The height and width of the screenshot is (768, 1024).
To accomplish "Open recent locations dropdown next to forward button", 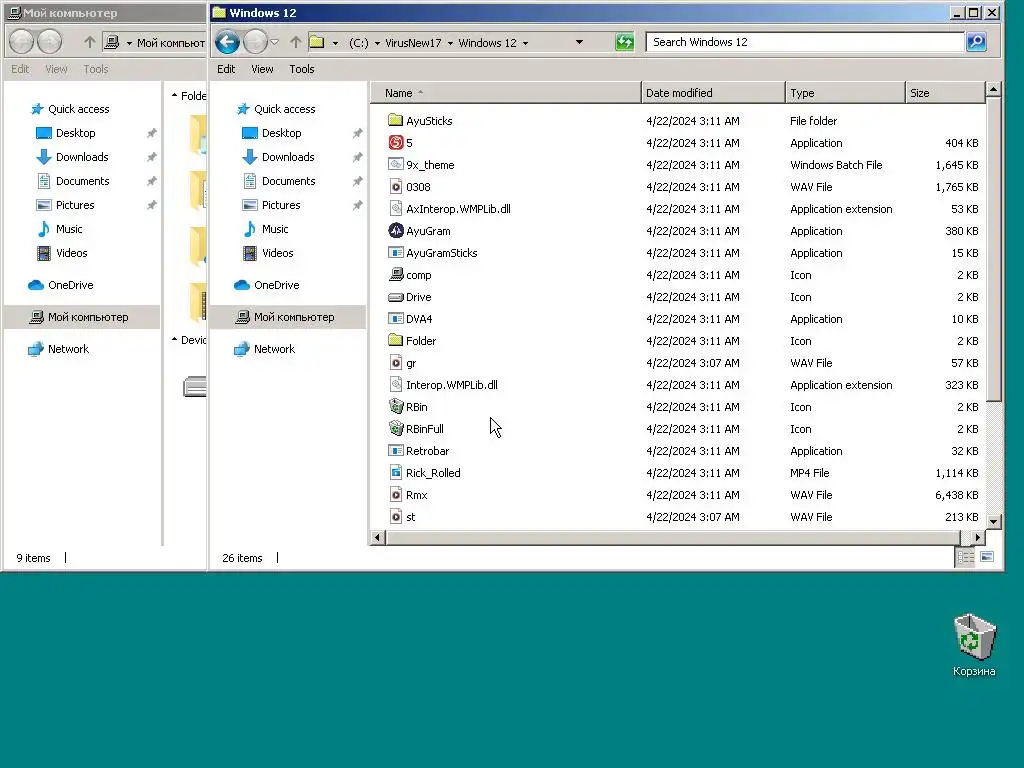I will click(x=274, y=42).
